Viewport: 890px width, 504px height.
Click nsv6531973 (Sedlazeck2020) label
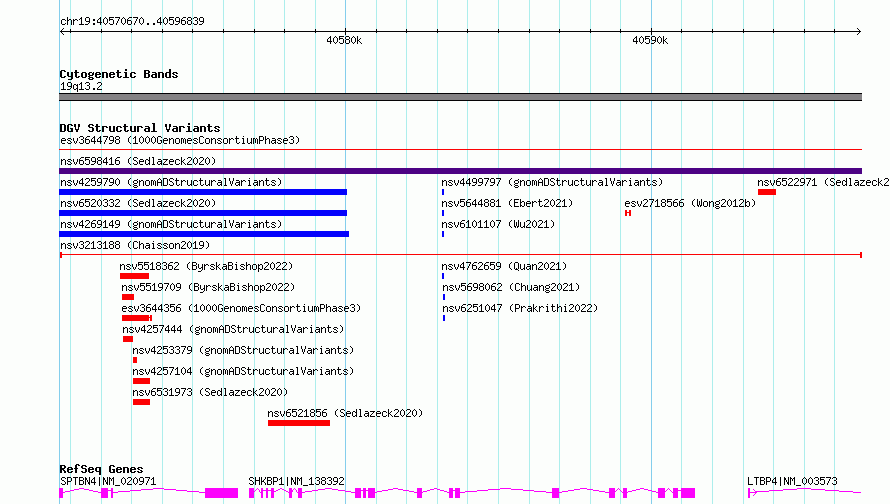tap(210, 392)
